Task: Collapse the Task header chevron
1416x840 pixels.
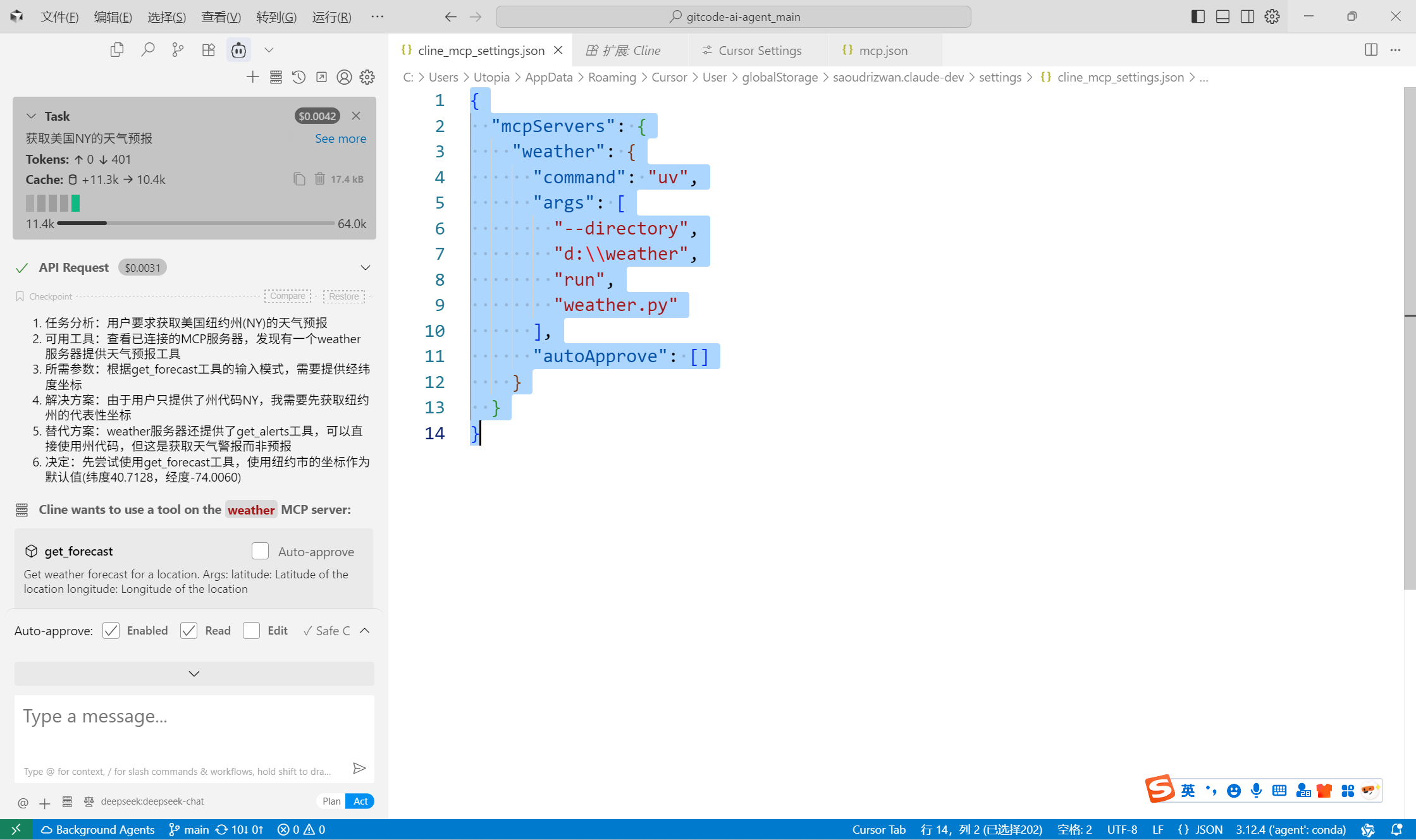Action: [31, 116]
